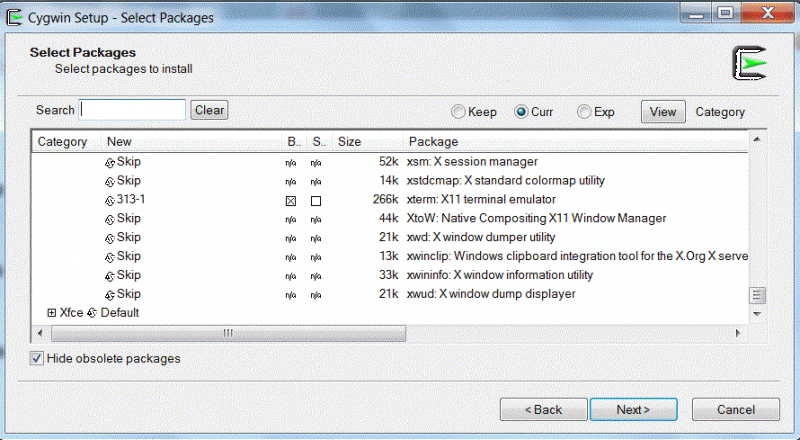Viewport: 800px width, 440px height.
Task: Minimize the Cygwin Setup window
Action: [696, 12]
